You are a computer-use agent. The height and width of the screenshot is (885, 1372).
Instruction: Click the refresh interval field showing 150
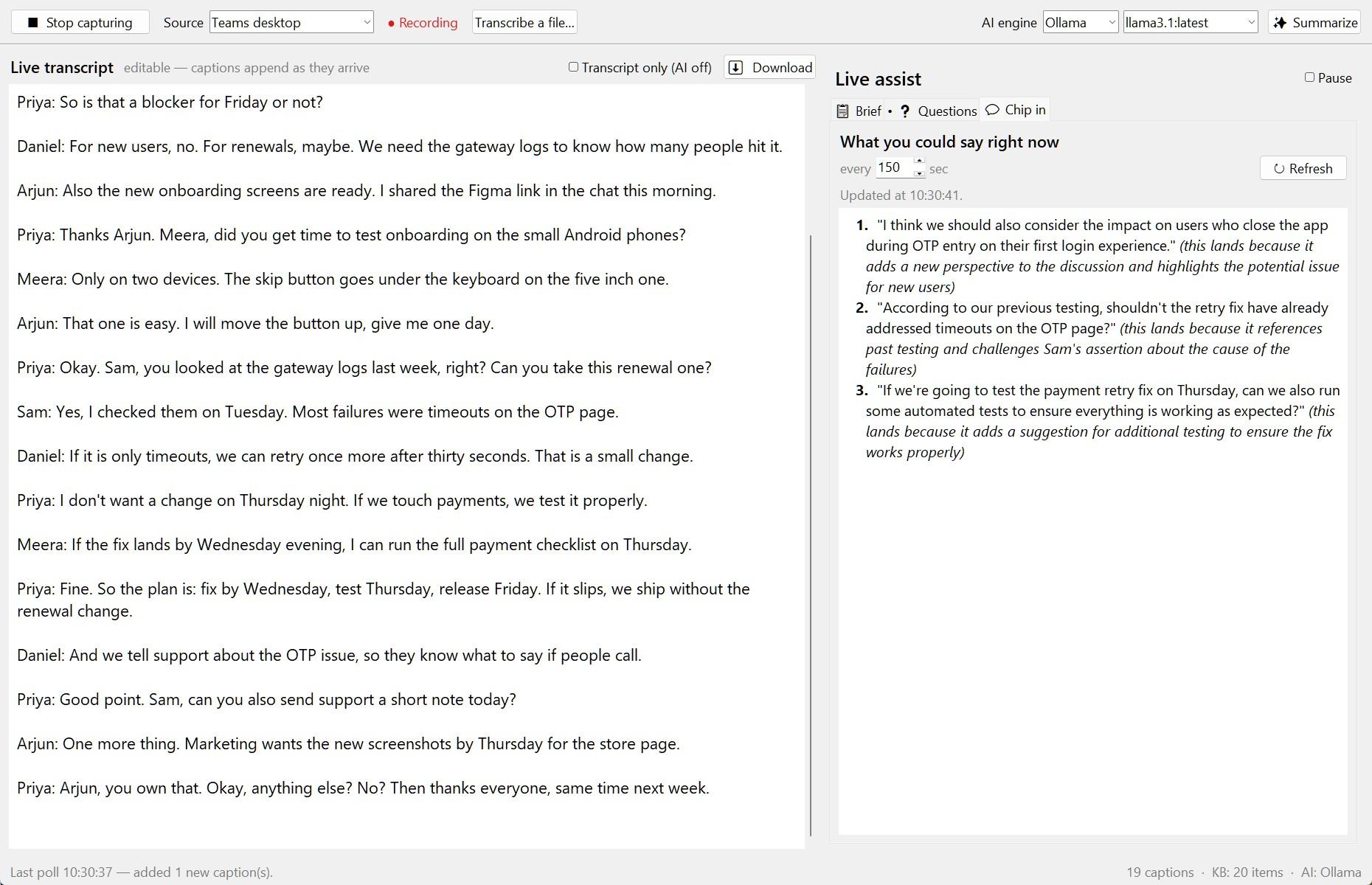(x=894, y=167)
